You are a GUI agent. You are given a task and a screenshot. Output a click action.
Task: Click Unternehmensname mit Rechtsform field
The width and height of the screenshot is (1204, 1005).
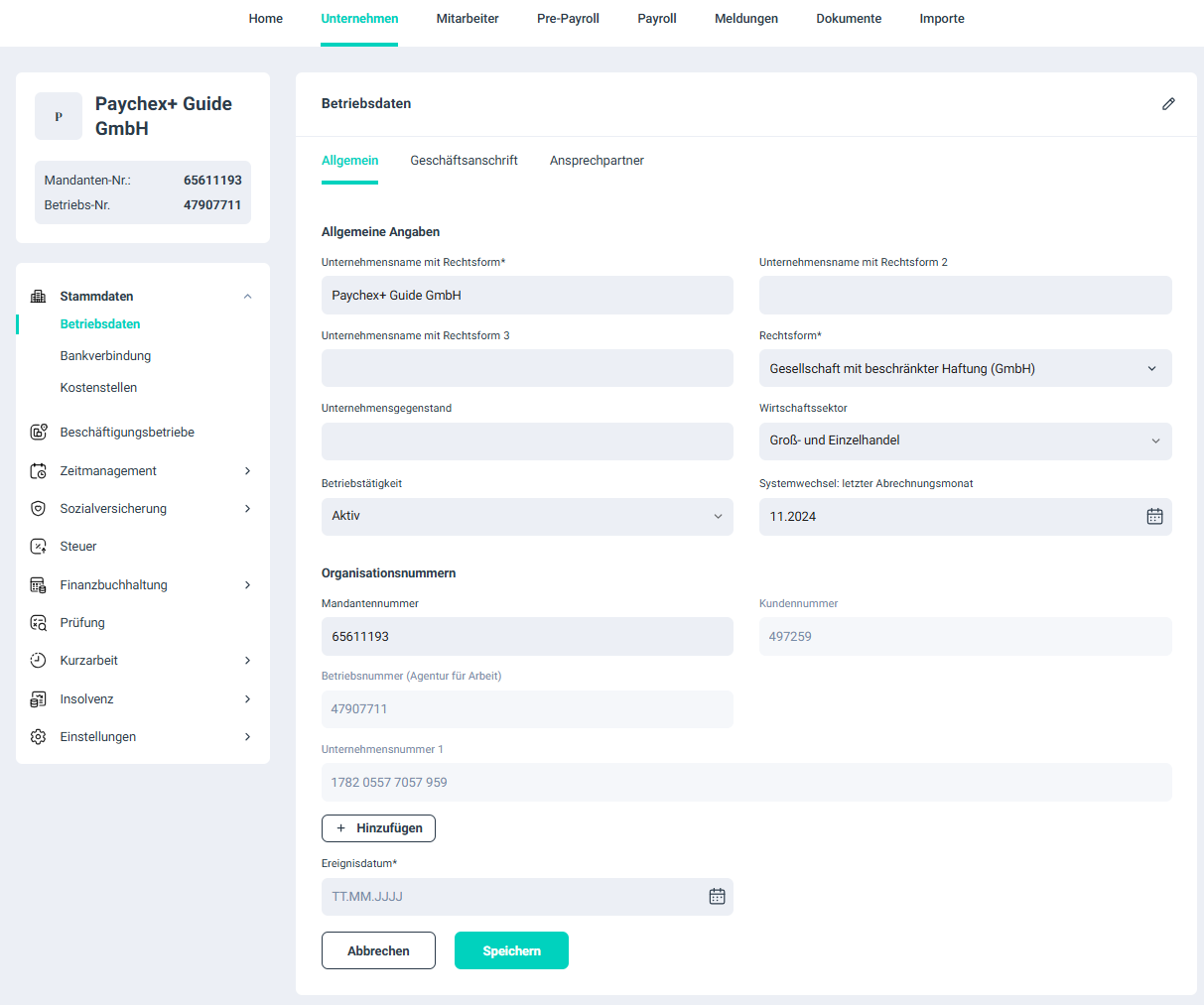point(527,296)
